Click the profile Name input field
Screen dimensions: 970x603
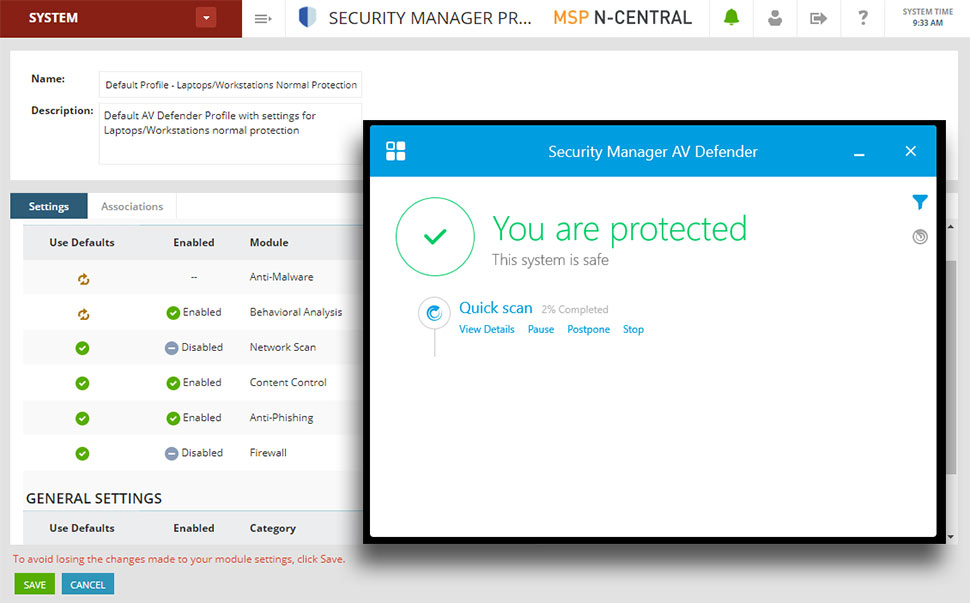230,85
